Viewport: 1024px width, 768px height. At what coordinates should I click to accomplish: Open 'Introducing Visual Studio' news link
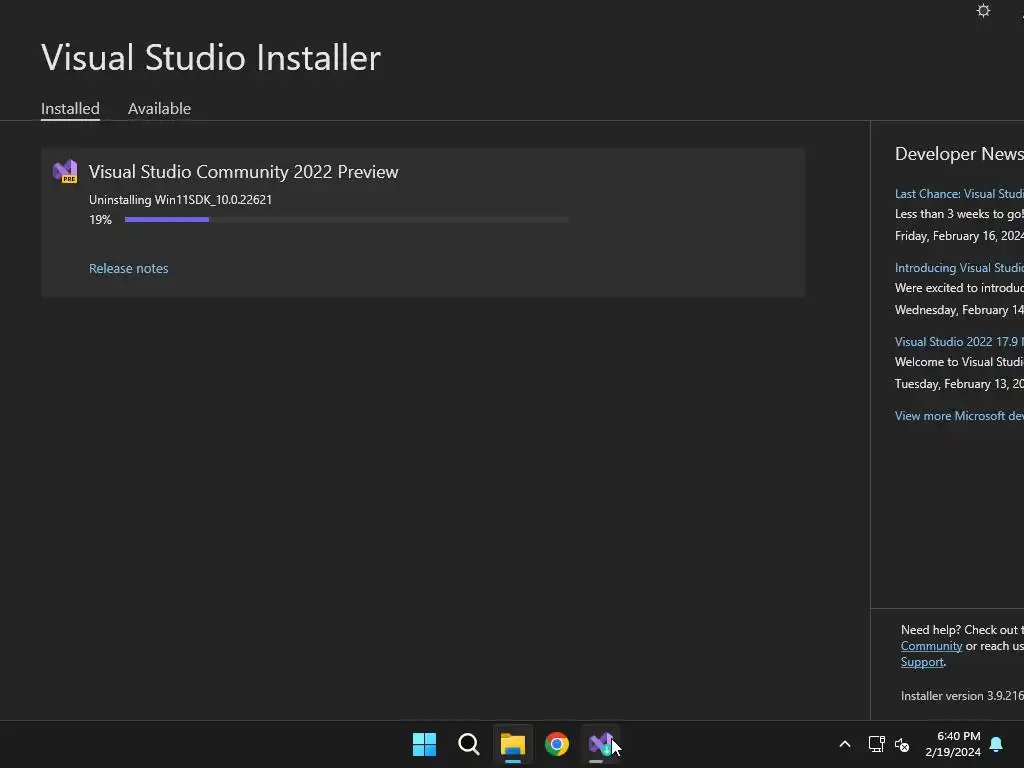click(x=959, y=268)
